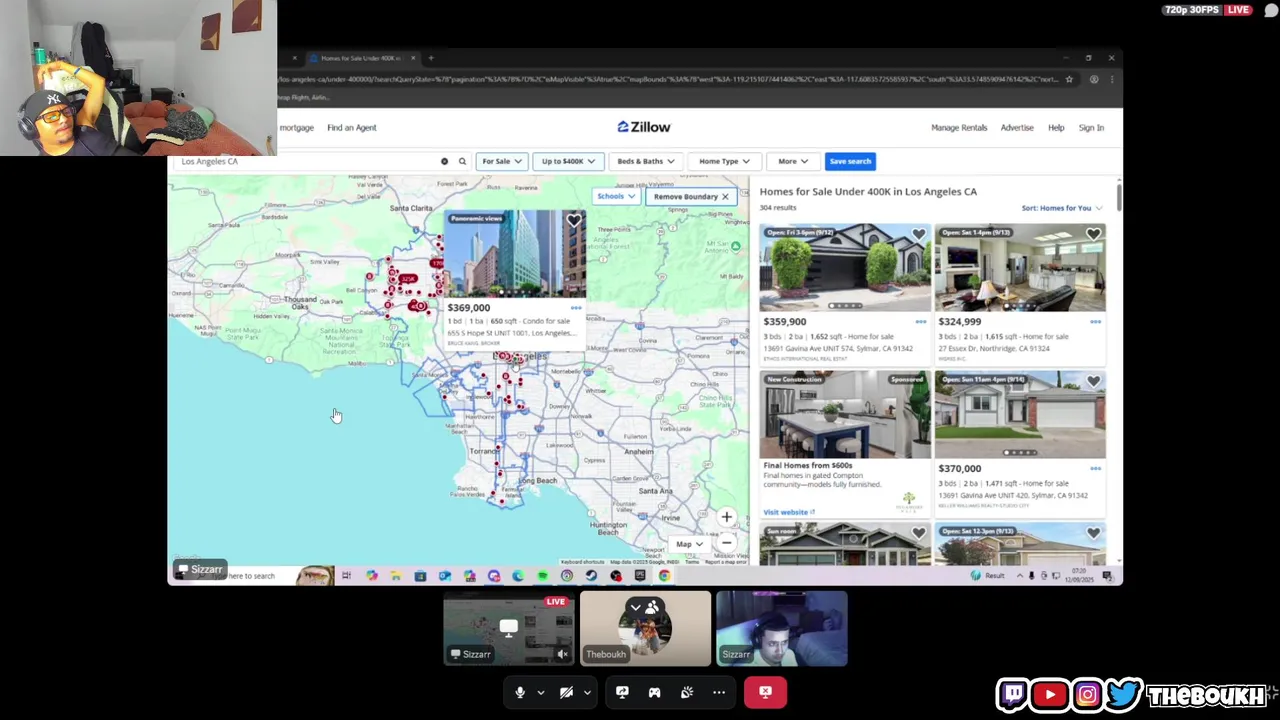Open the Instagram icon in the overlay
This screenshot has width=1280, height=720.
[1087, 694]
